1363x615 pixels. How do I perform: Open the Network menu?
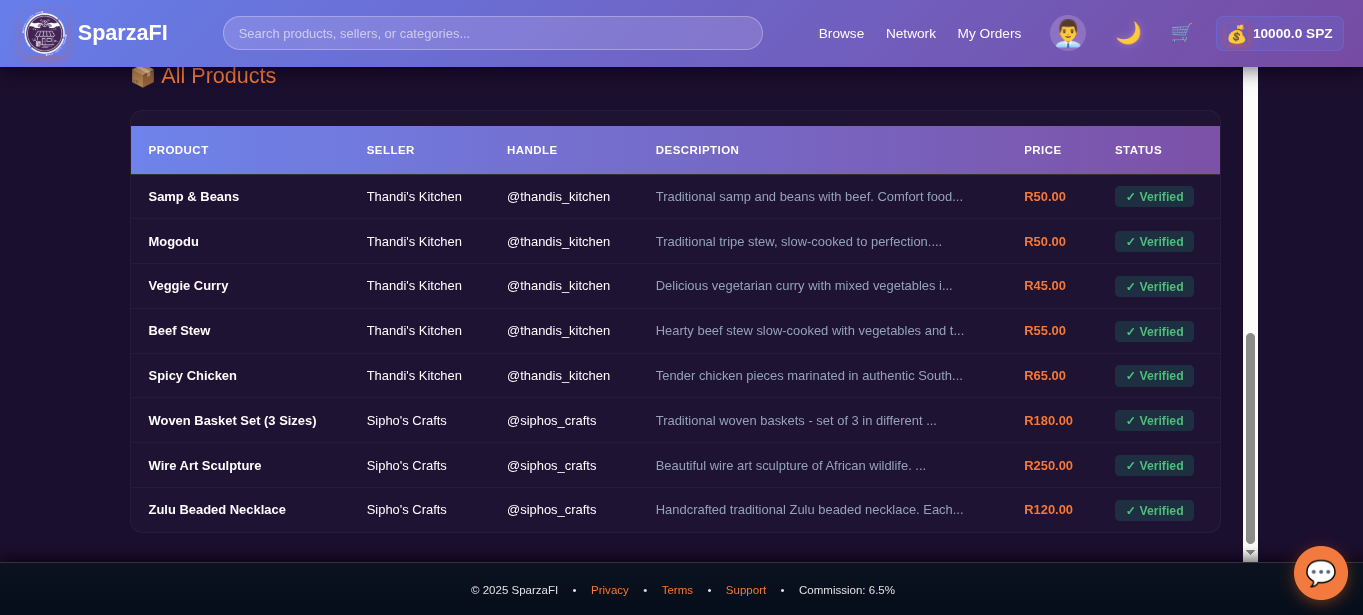[910, 33]
